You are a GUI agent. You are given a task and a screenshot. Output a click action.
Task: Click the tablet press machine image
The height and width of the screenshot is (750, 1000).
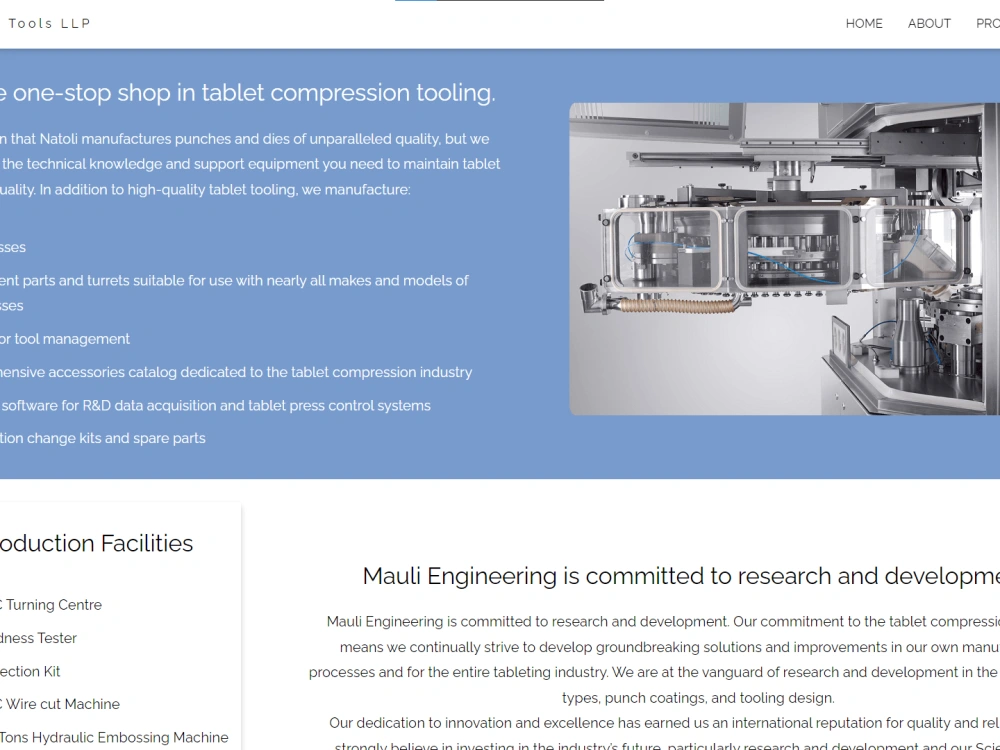[x=784, y=259]
